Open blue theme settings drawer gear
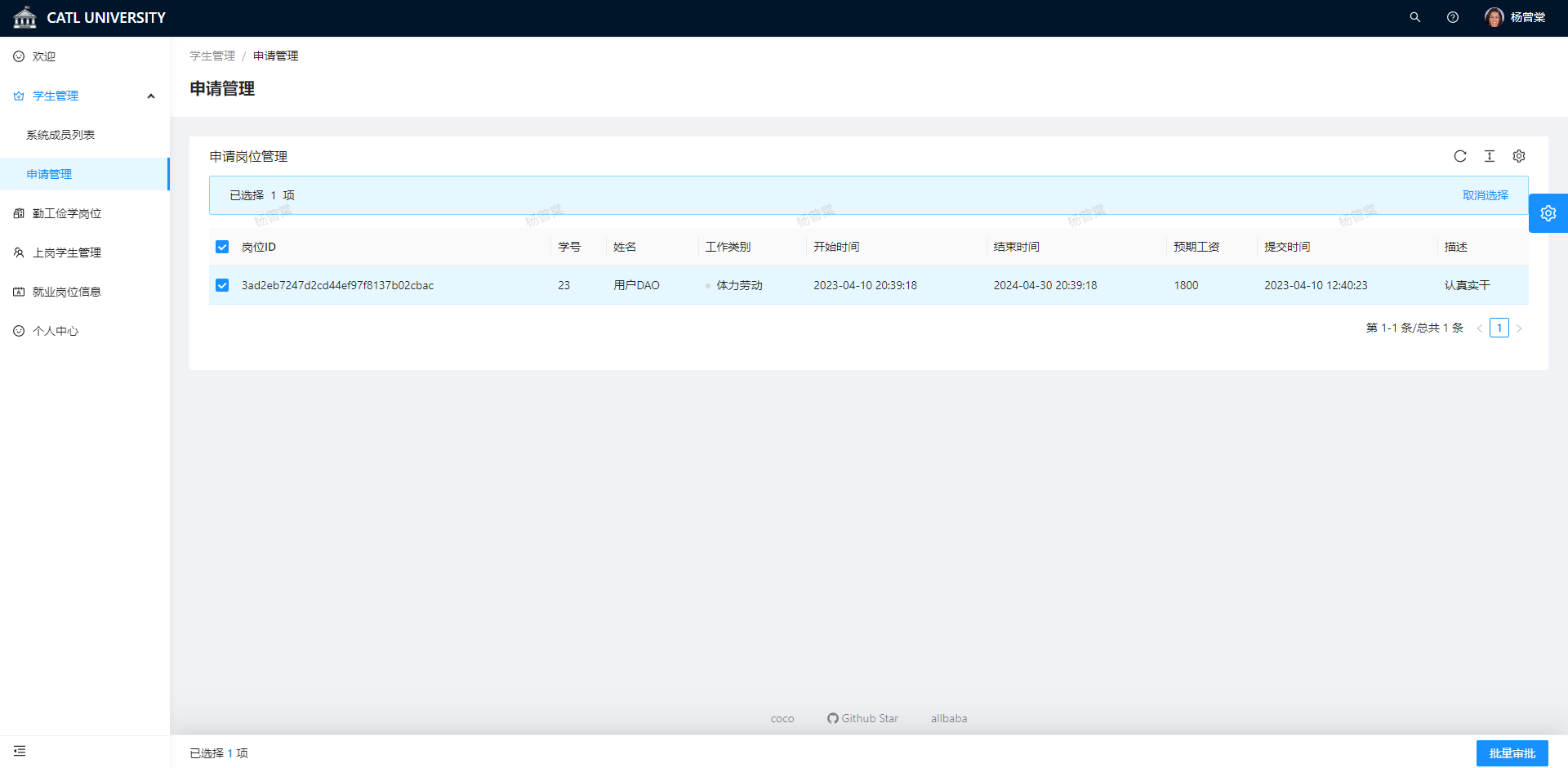1568x768 pixels. click(1548, 213)
